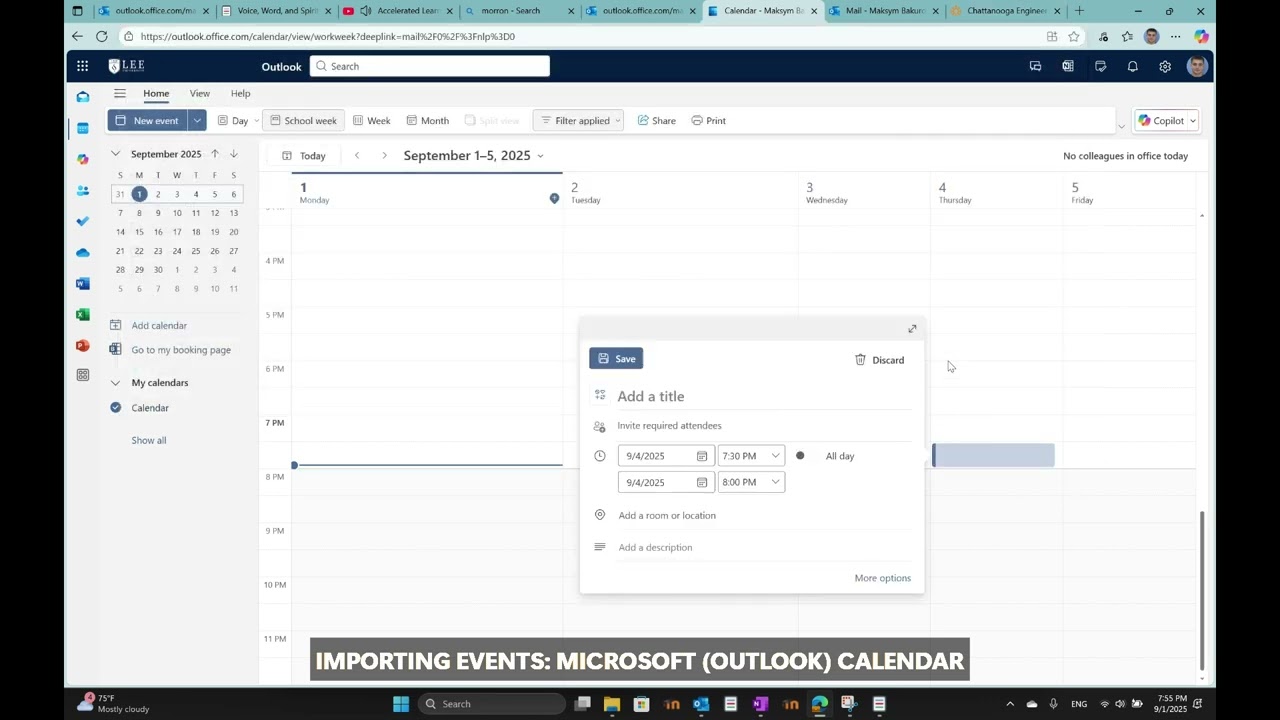
Task: Jump to Today in calendar
Action: 304,155
